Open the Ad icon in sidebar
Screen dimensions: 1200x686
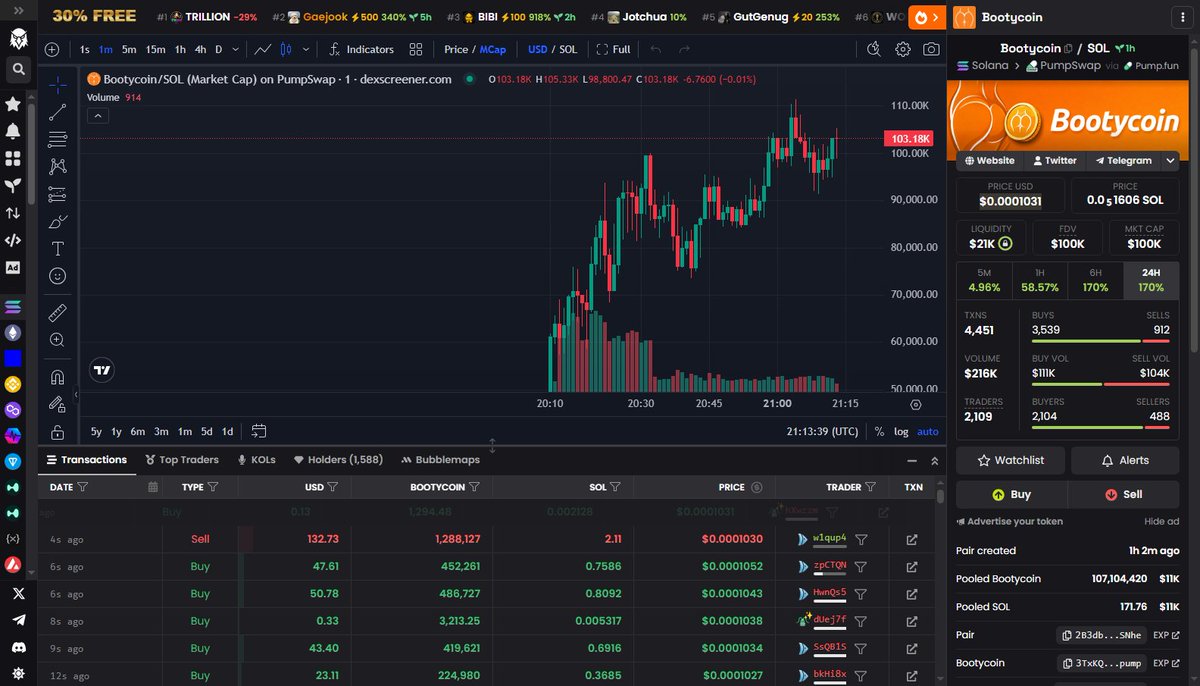[x=13, y=267]
